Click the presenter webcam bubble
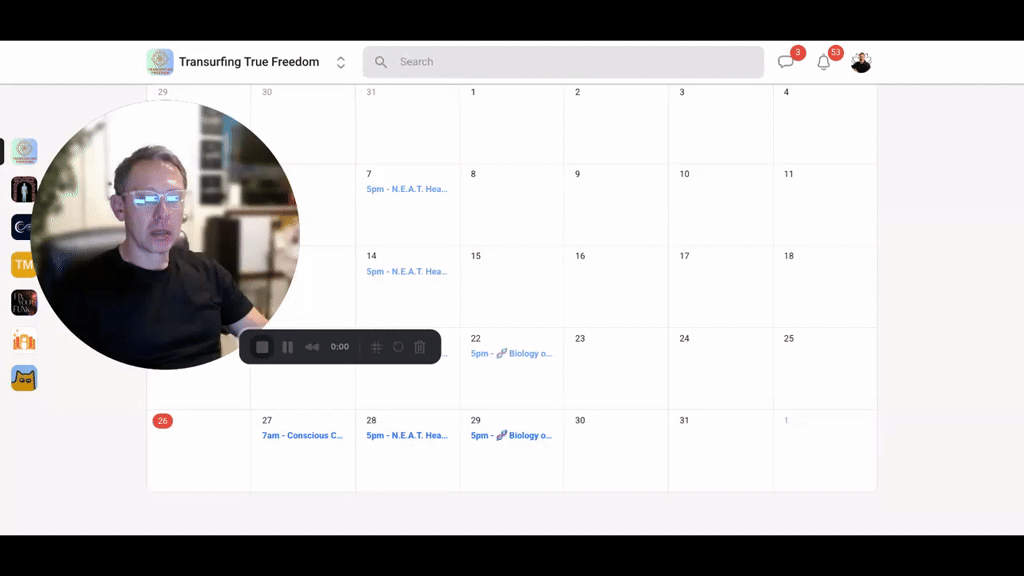 [x=165, y=235]
